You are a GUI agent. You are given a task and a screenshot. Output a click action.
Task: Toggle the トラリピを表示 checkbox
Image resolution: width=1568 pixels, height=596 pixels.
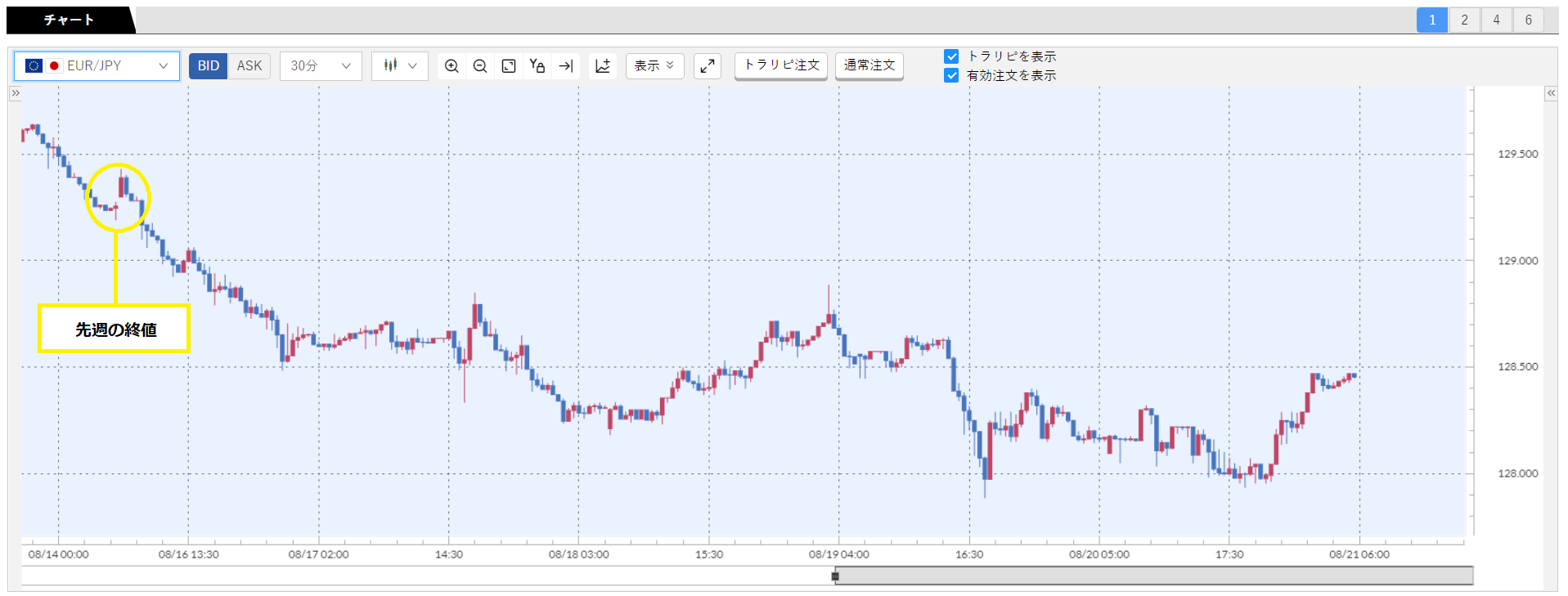click(951, 56)
